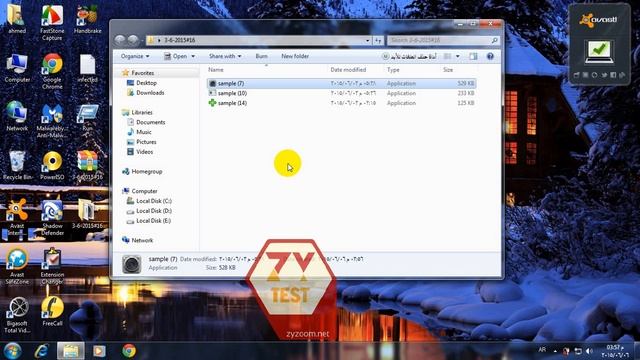
Task: Open the Run desktop shortcut
Action: pos(87,117)
